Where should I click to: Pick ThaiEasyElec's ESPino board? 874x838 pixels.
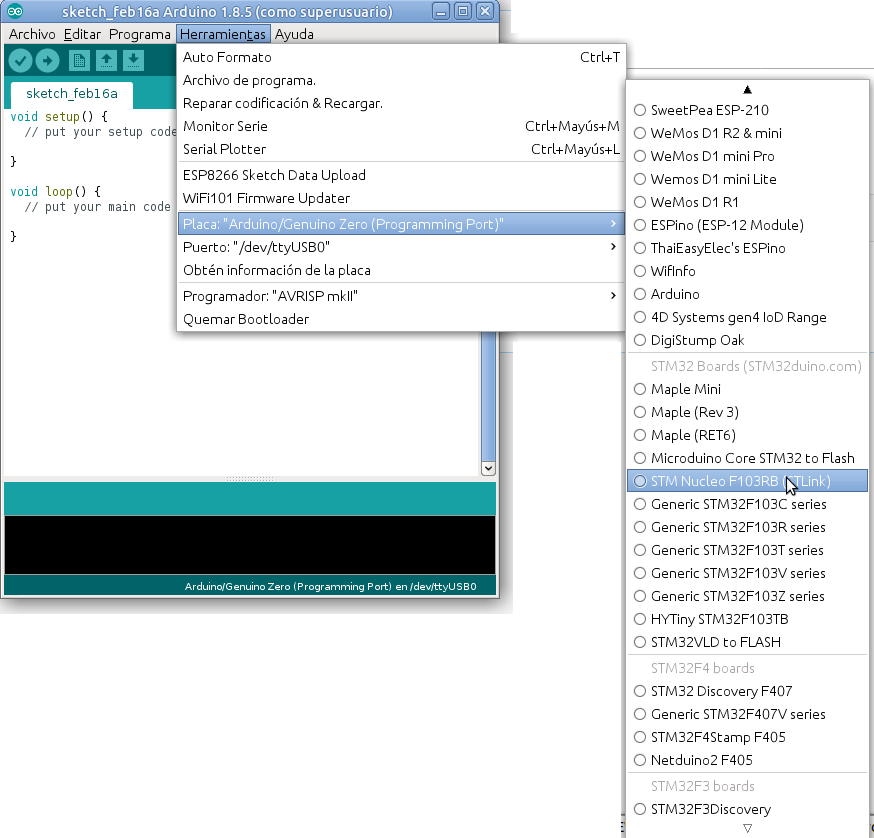coord(747,248)
